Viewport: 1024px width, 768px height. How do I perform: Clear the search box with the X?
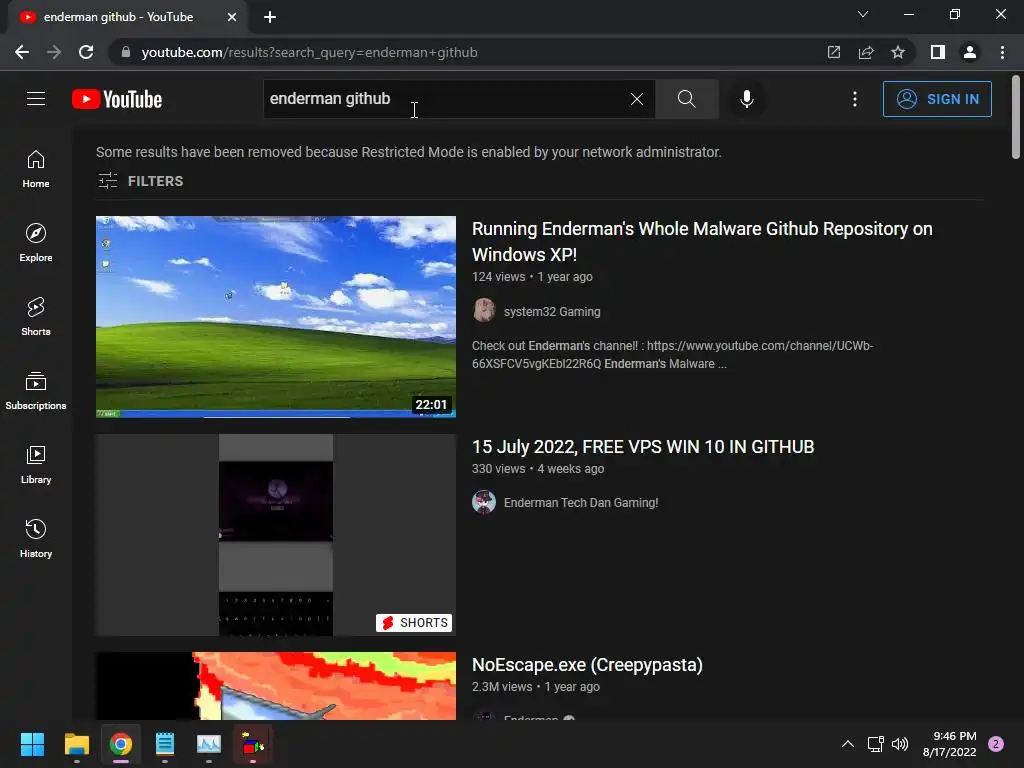coord(637,99)
